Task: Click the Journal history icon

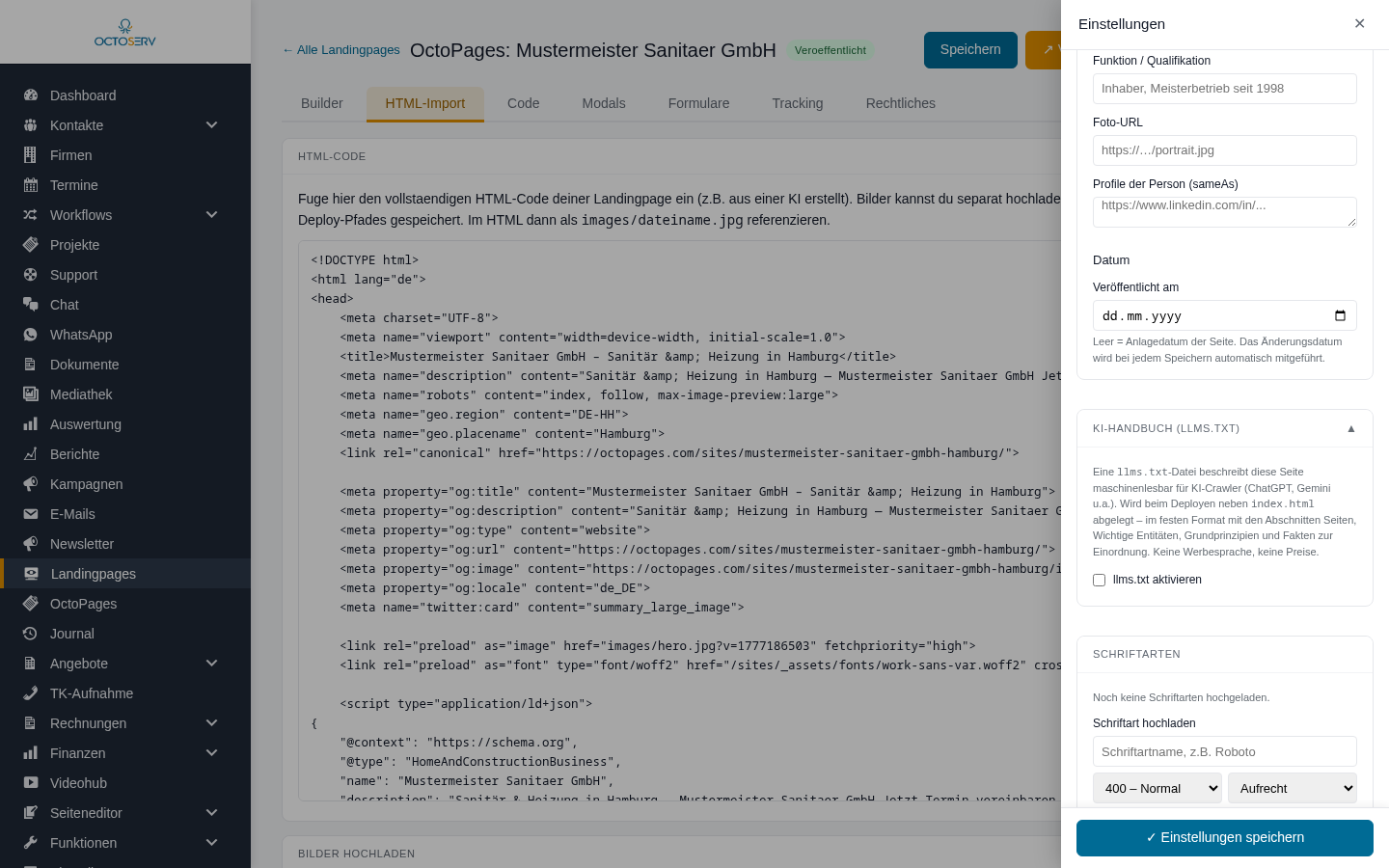Action: (x=31, y=634)
